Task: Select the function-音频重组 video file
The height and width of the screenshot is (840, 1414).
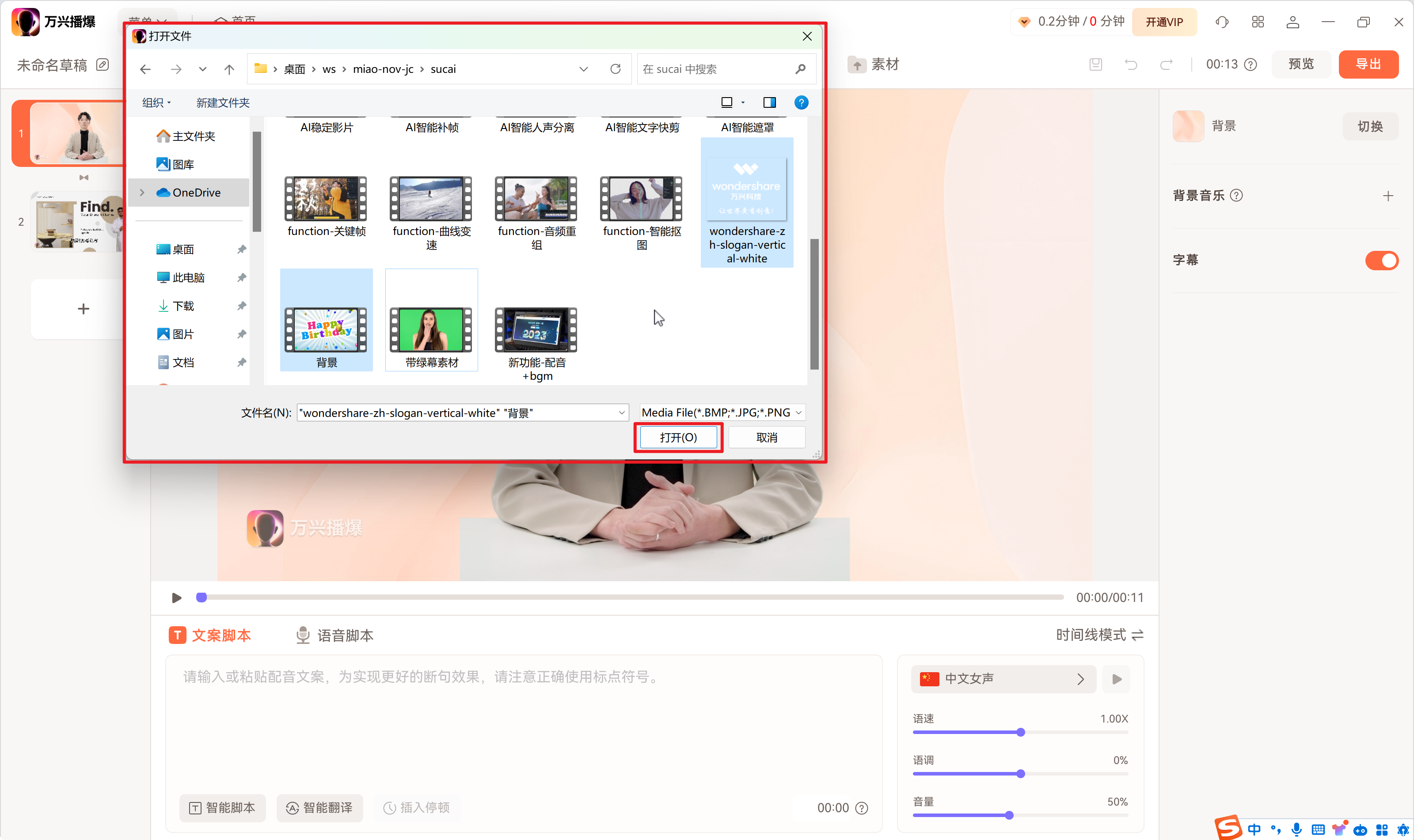Action: 537,213
